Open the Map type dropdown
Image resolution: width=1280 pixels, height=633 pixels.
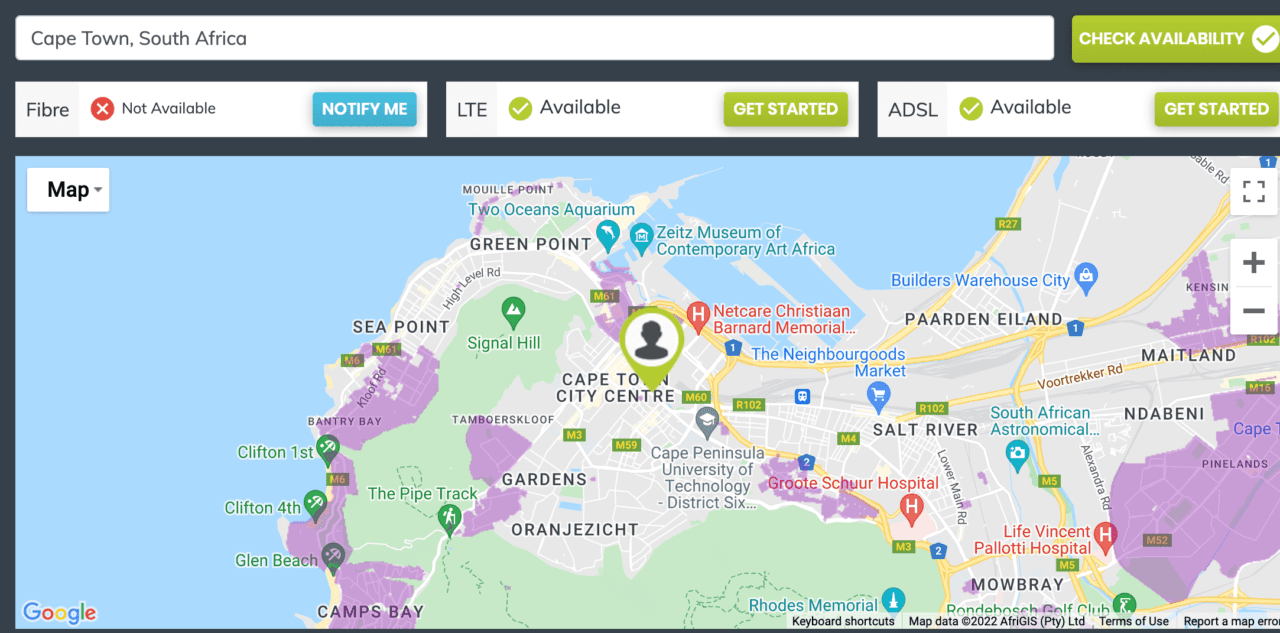[67, 190]
